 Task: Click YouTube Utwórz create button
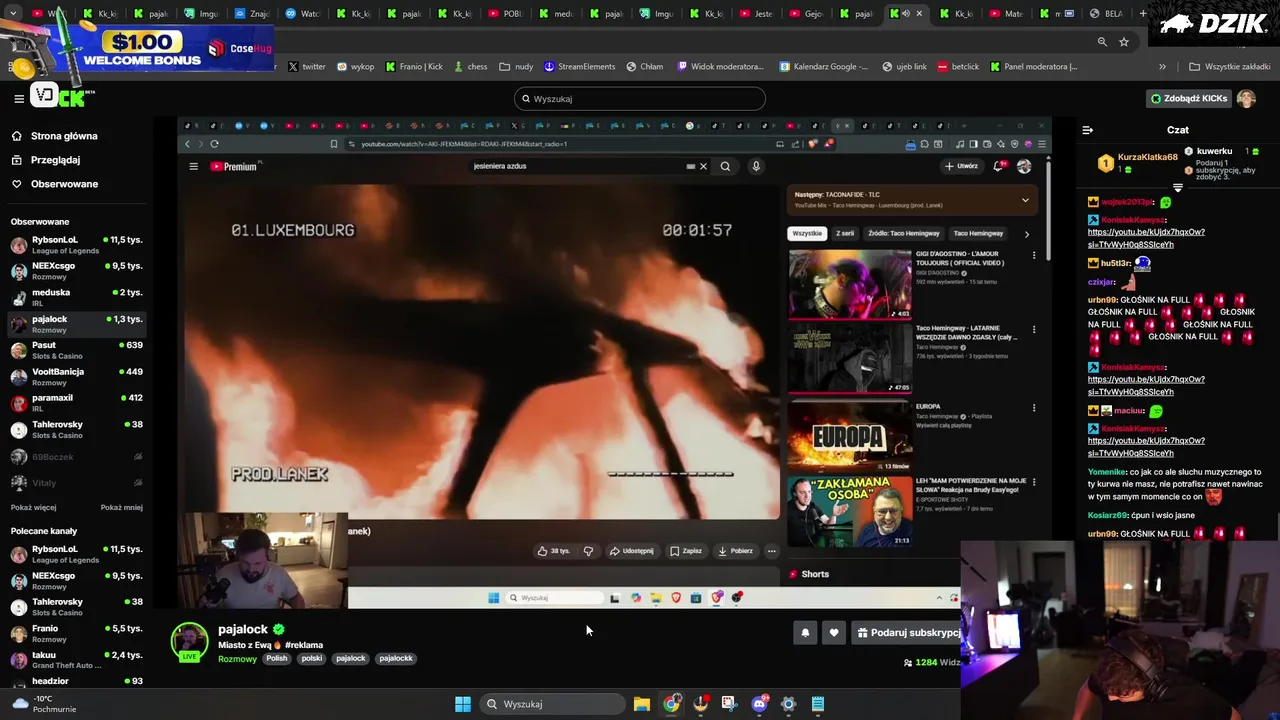pyautogui.click(x=961, y=166)
